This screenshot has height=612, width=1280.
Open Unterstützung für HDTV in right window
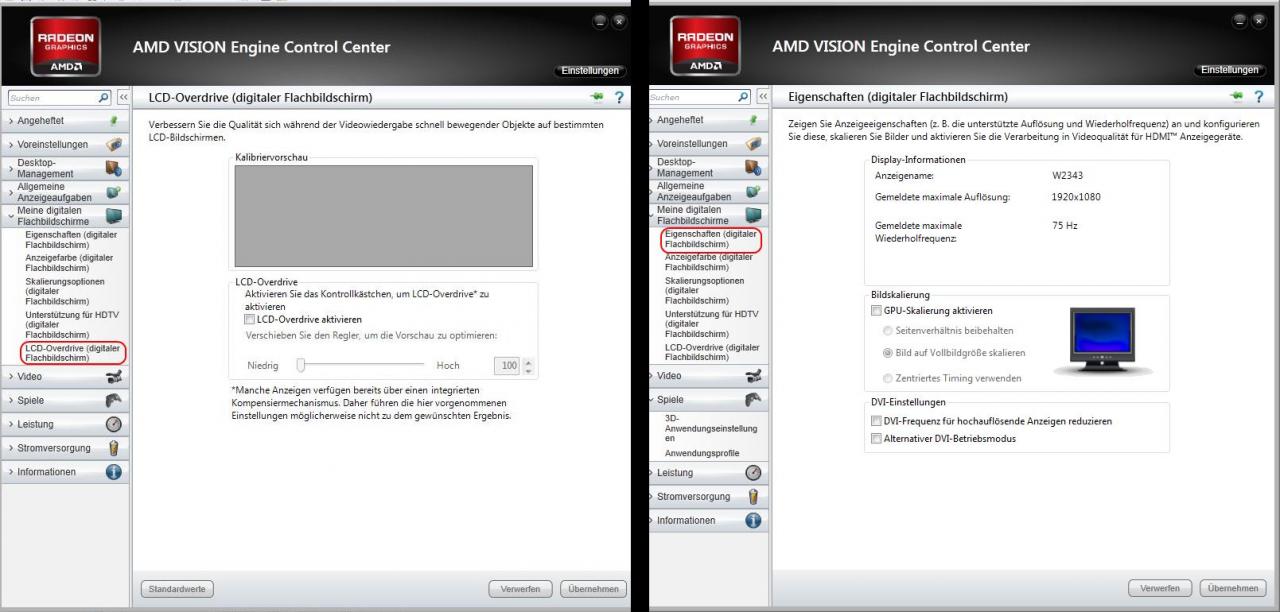pos(711,324)
